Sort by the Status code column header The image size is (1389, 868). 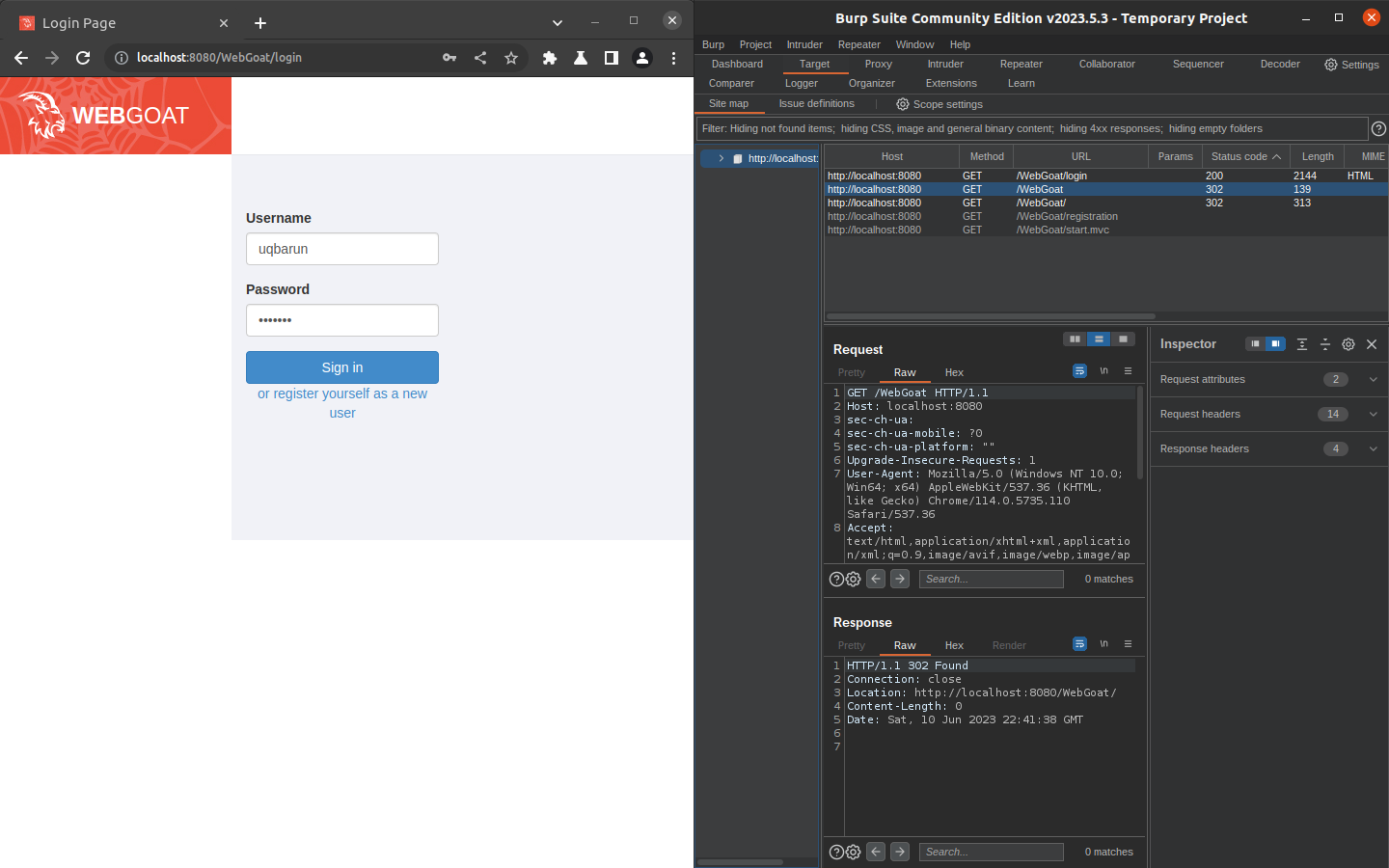[x=1245, y=156]
